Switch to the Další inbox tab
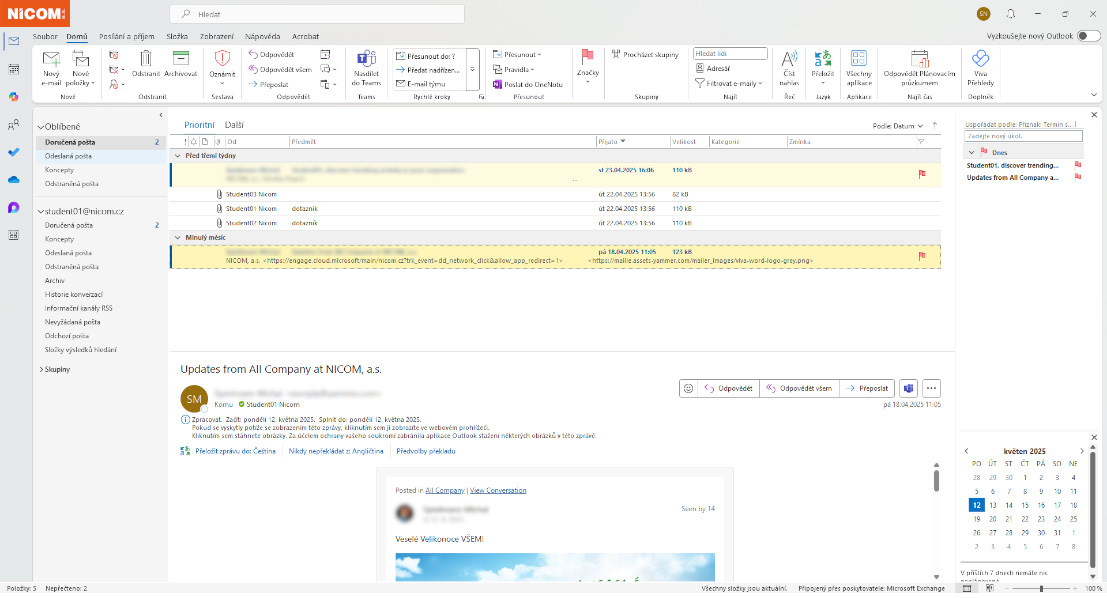Image resolution: width=1107 pixels, height=598 pixels. [x=234, y=125]
